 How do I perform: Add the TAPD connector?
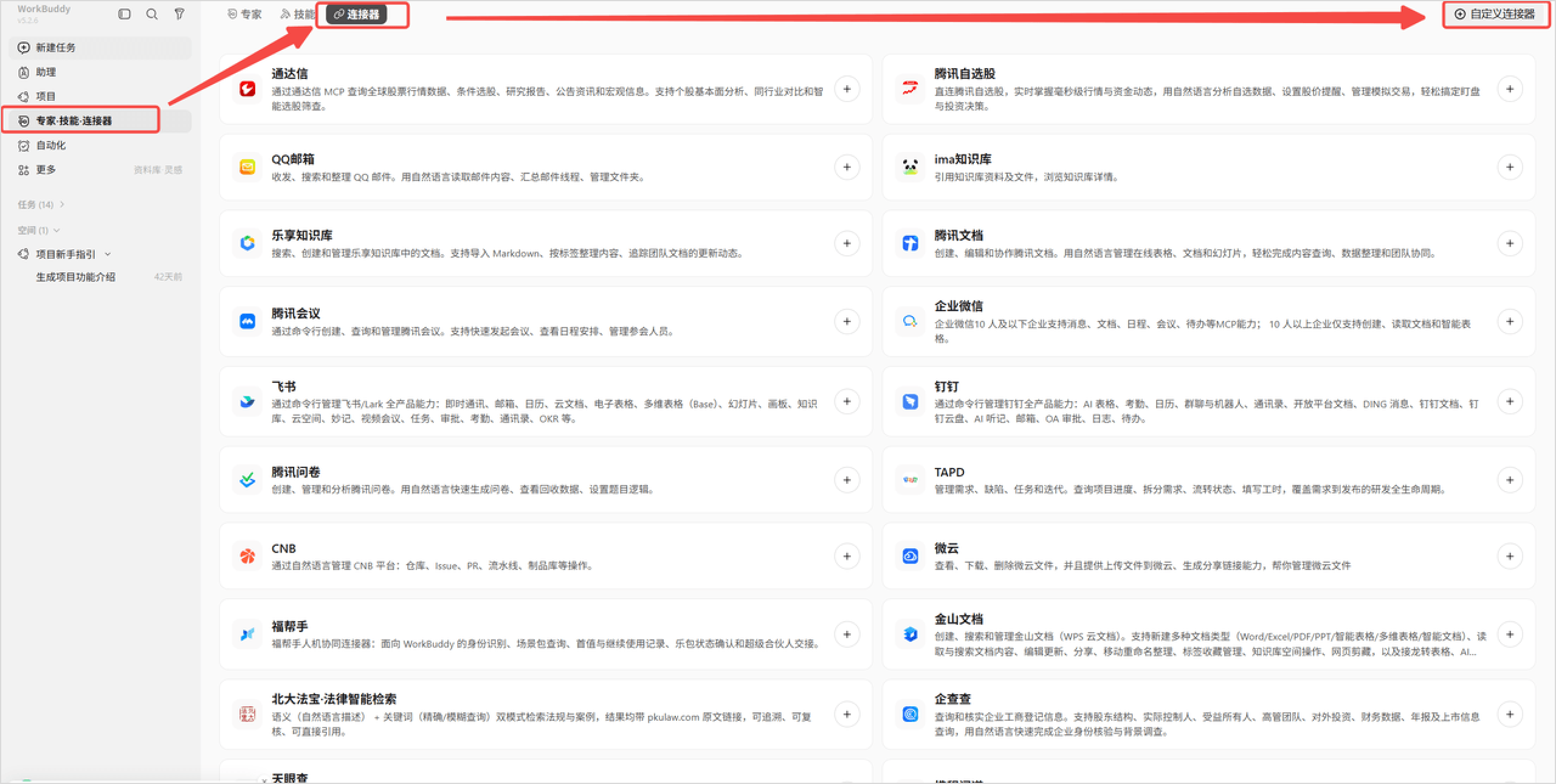click(x=1510, y=481)
